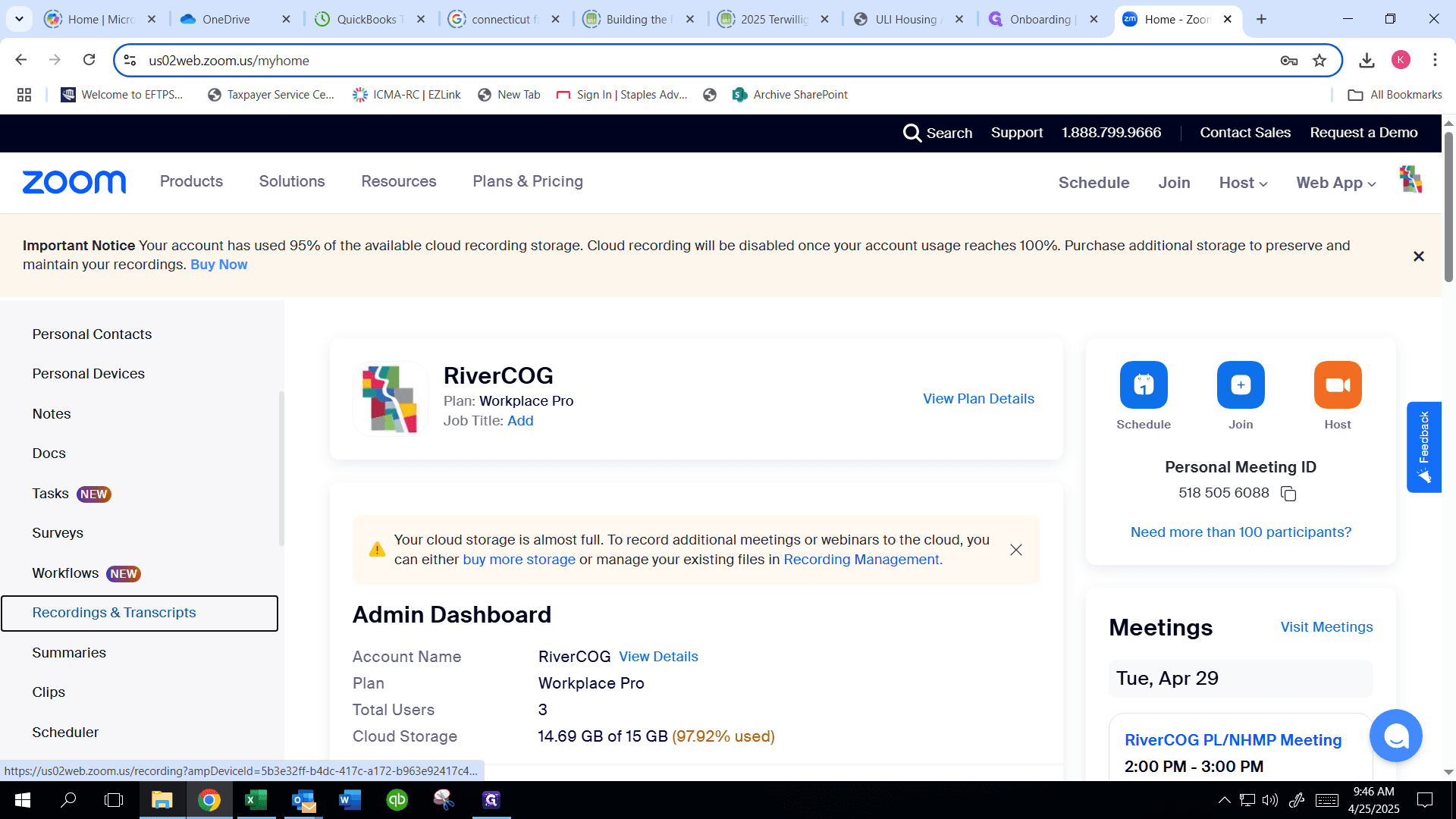Add a job title
Screen dimensions: 1456x819
click(520, 421)
